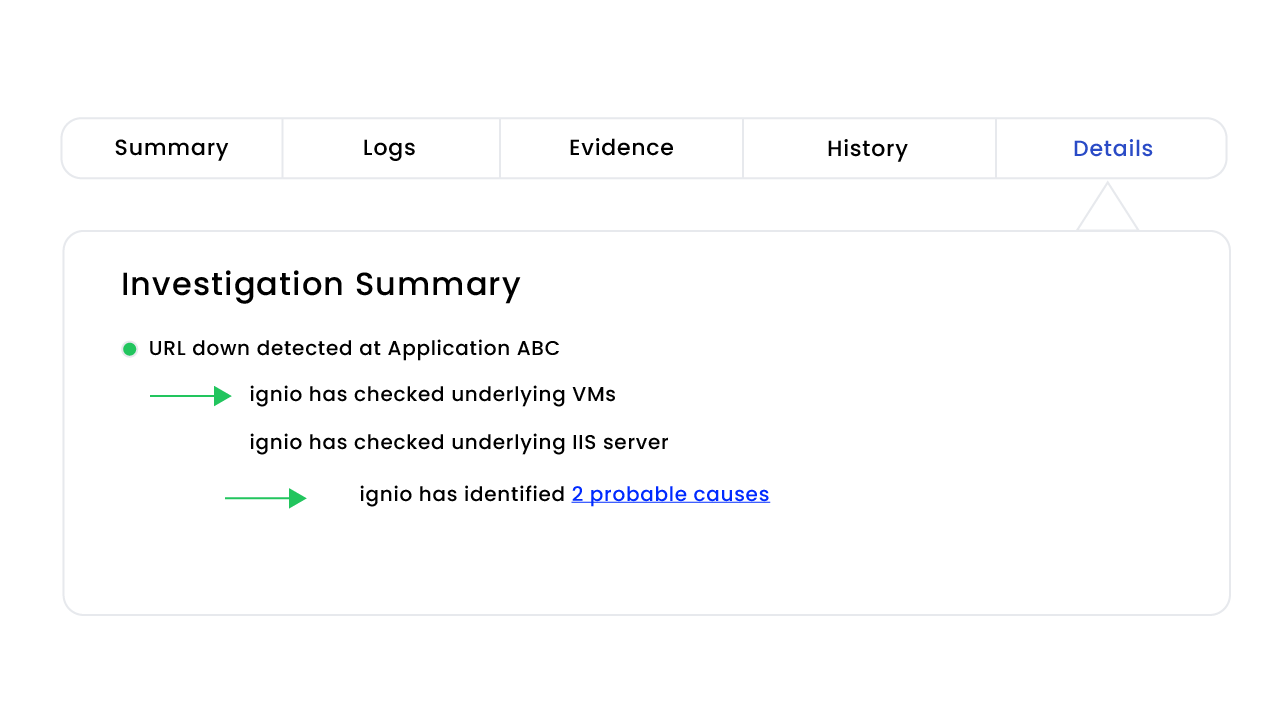
Task: Click divider between Evidence and History tabs
Action: [743, 148]
